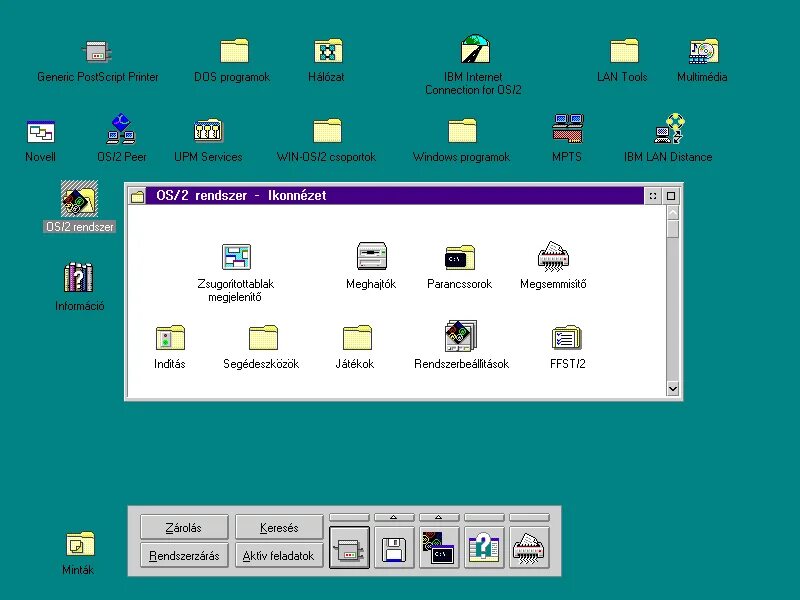The image size is (800, 600).
Task: Select the Novell desktop icon
Action: pos(40,132)
